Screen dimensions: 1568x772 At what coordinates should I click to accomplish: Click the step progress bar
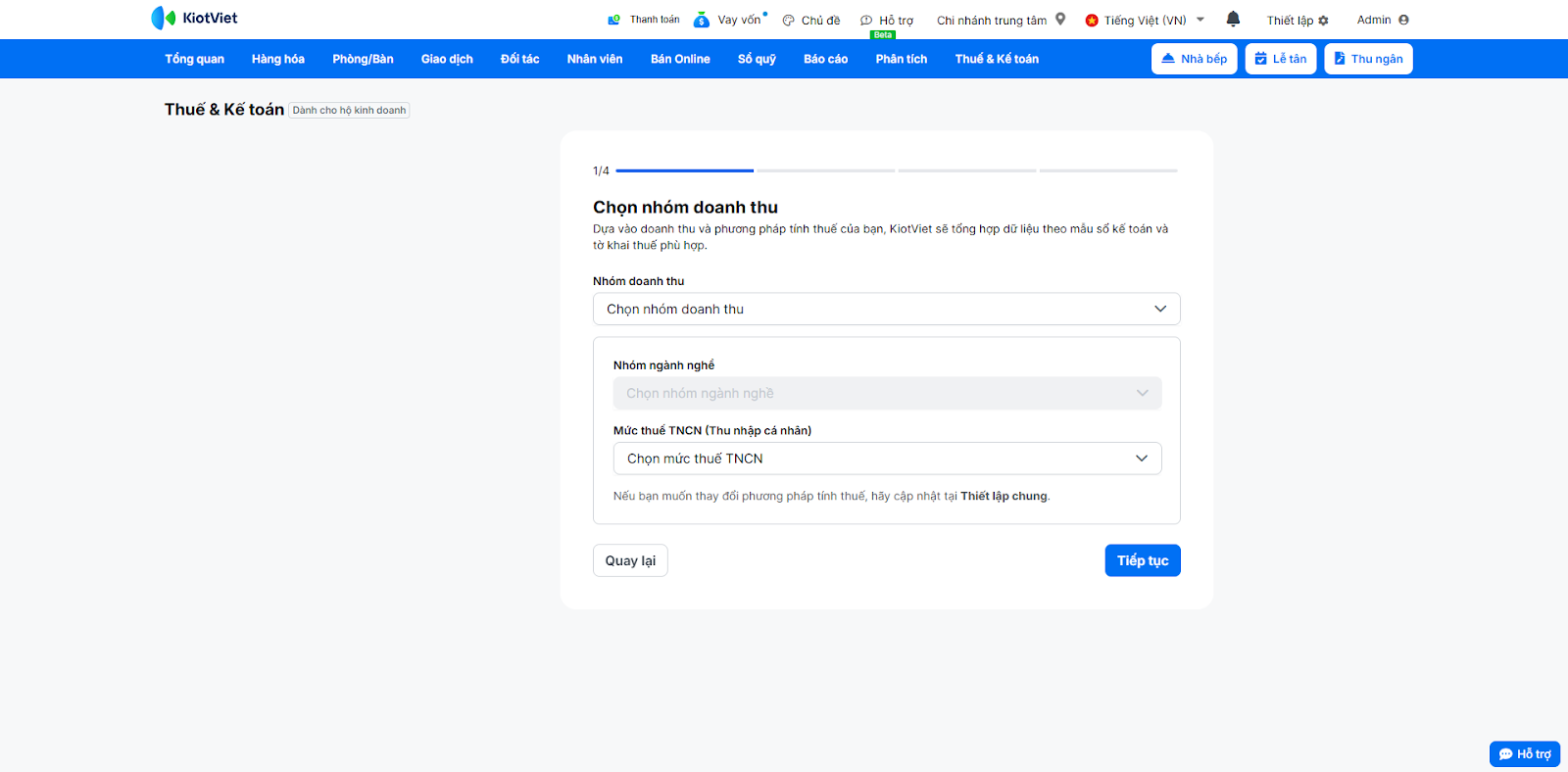pos(896,170)
